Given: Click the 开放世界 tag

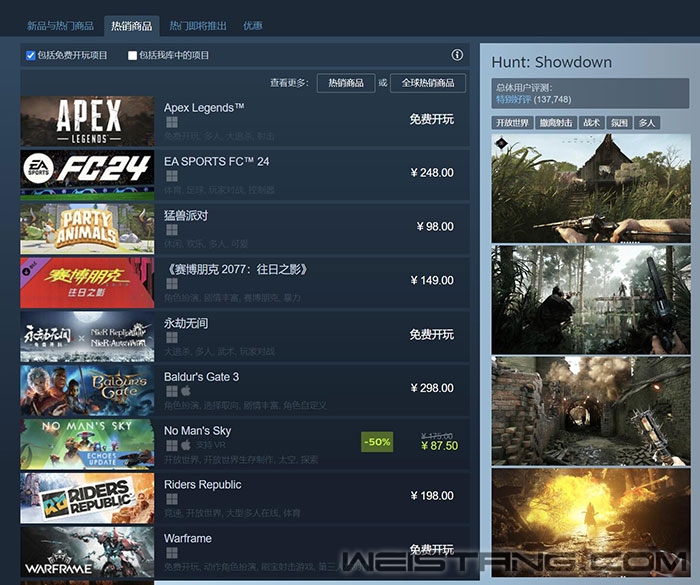Looking at the screenshot, I should (512, 123).
